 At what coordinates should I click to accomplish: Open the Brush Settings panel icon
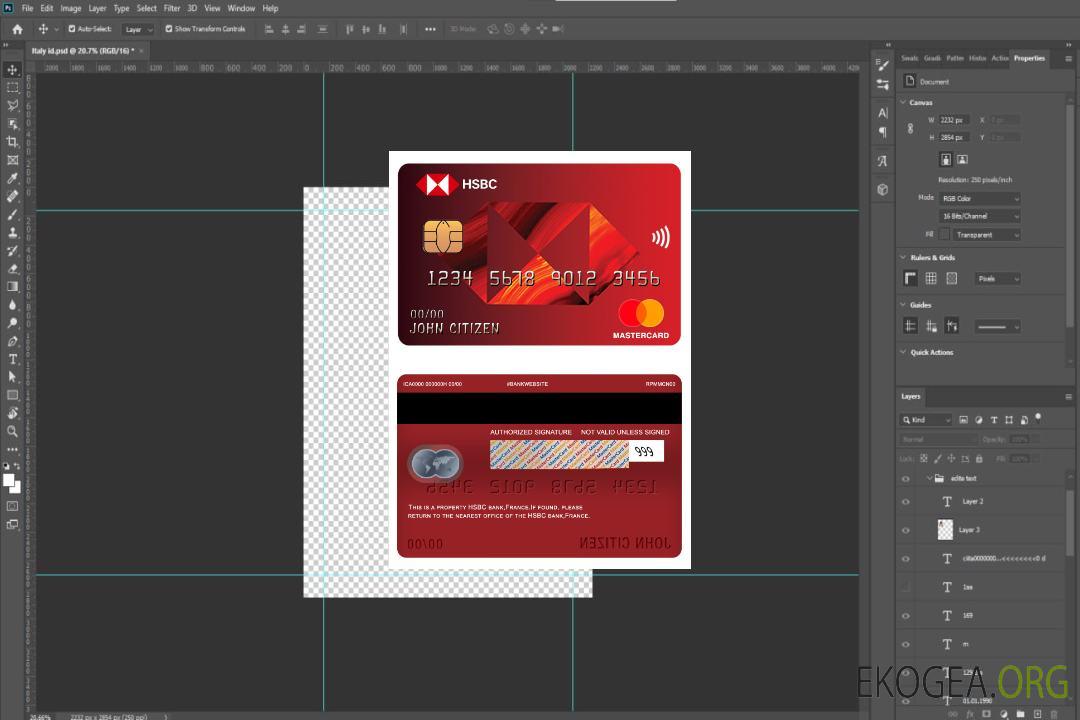click(x=882, y=65)
